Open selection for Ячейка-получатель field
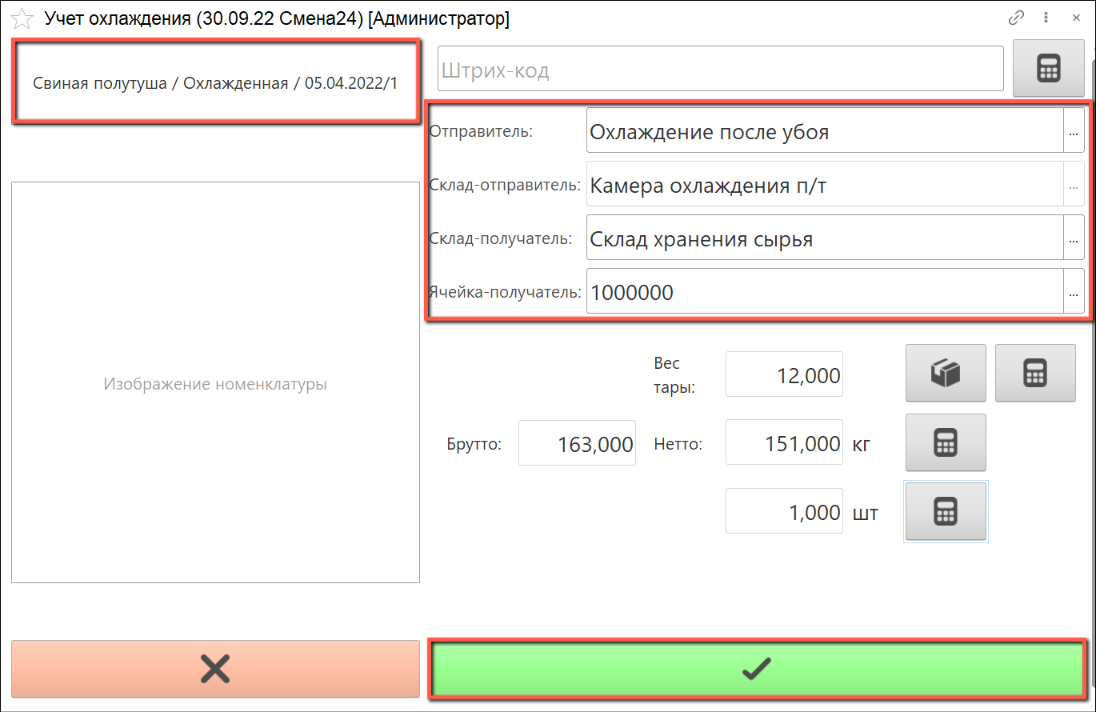This screenshot has height=712, width=1096. 1073,292
